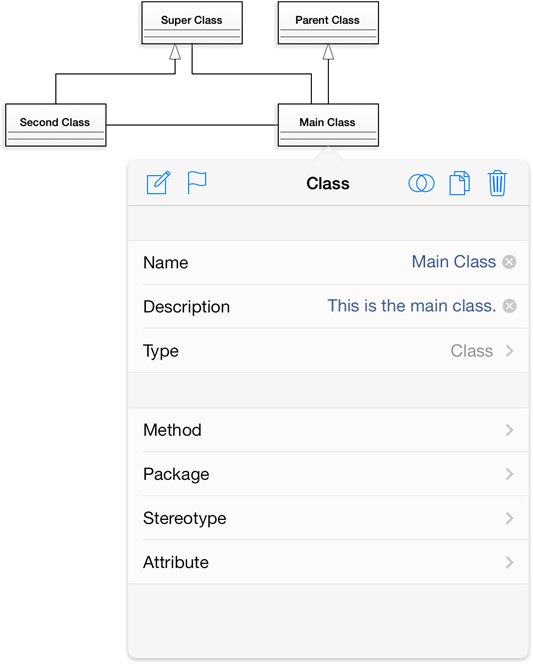
Task: Select the Parent Class box
Action: point(328,23)
